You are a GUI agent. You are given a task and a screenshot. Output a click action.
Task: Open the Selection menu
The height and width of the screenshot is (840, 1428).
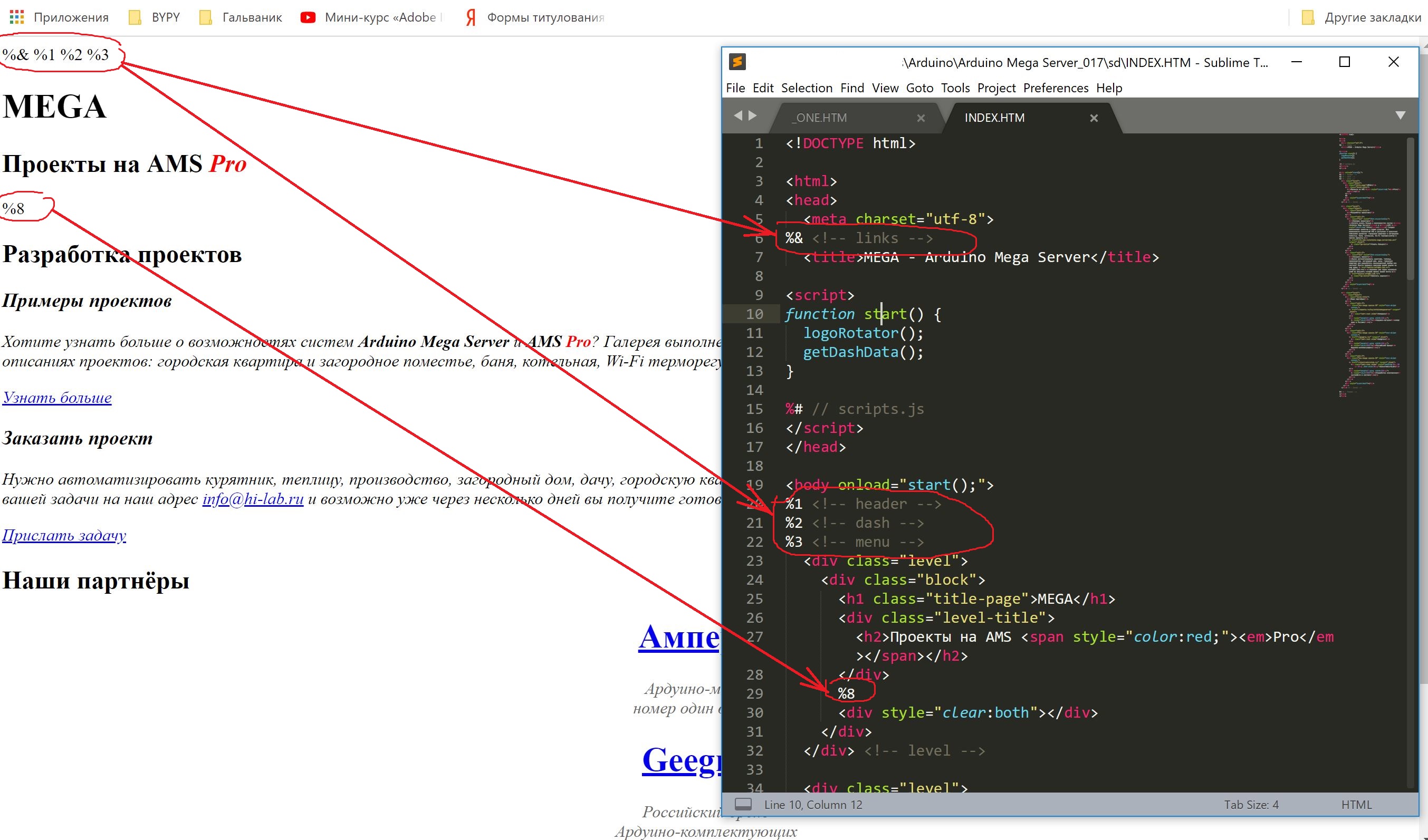click(x=807, y=88)
